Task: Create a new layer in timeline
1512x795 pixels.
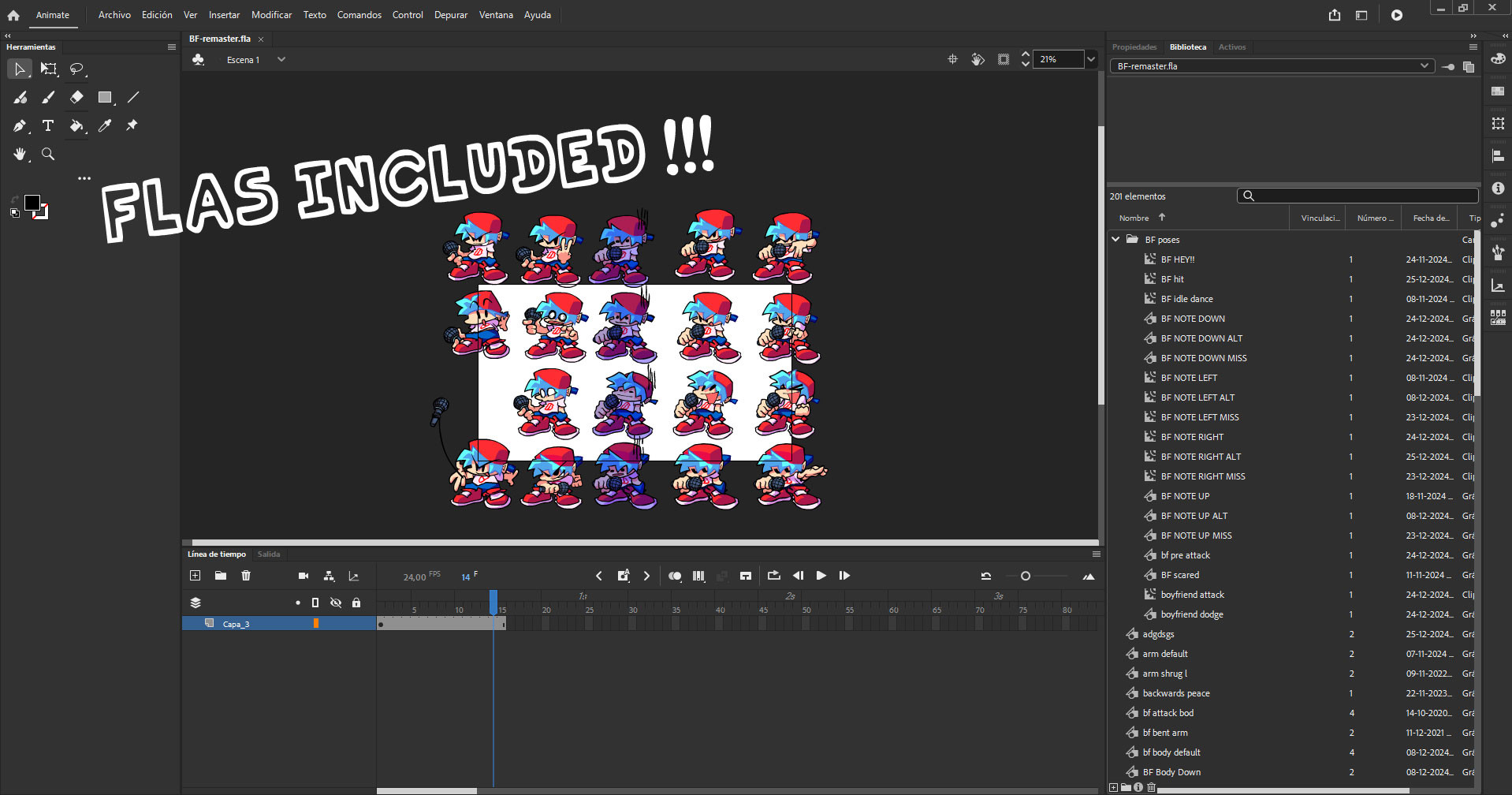Action: 196,576
